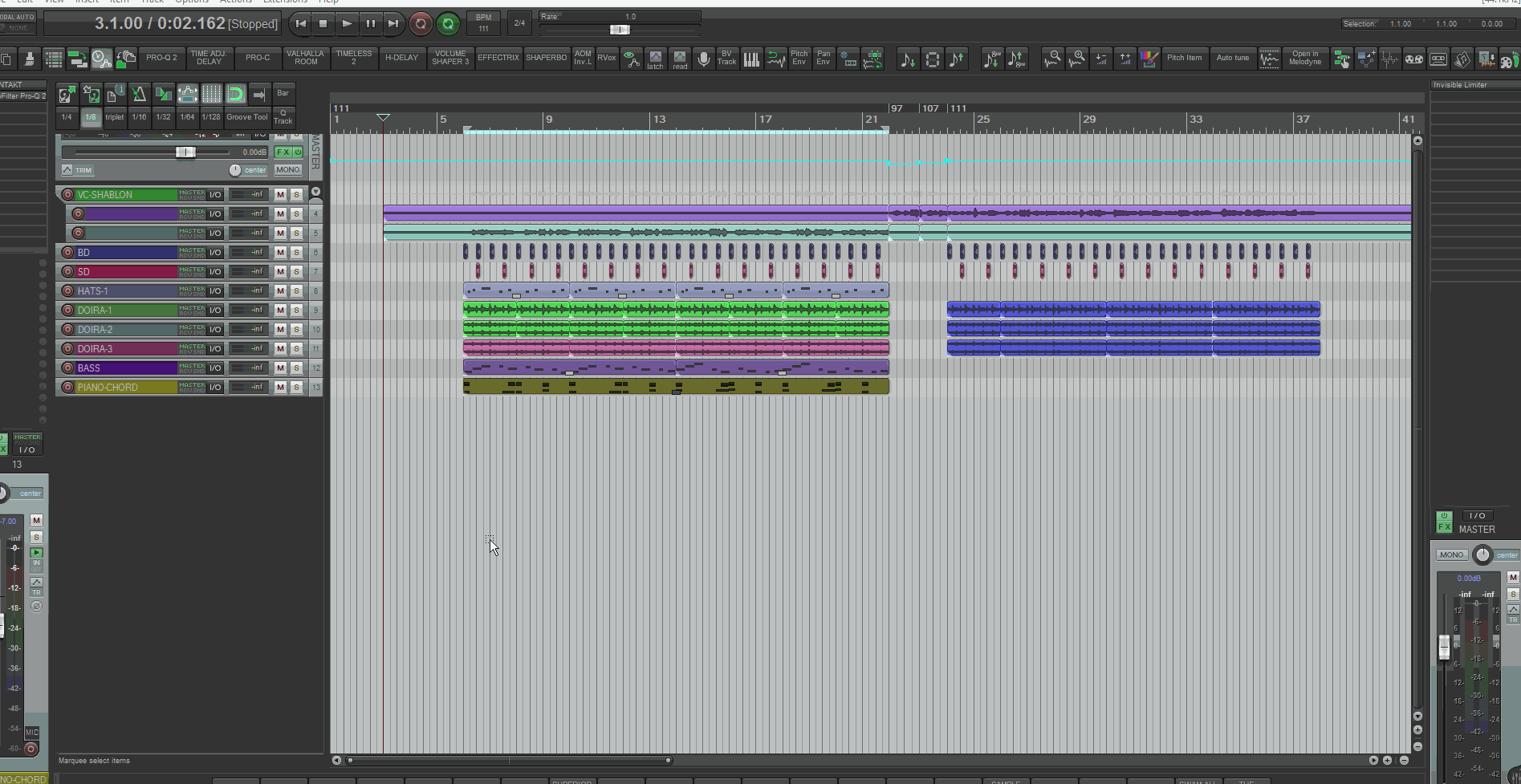Open I/O routing for PIANO-CHORD track
The image size is (1521, 784).
(215, 387)
